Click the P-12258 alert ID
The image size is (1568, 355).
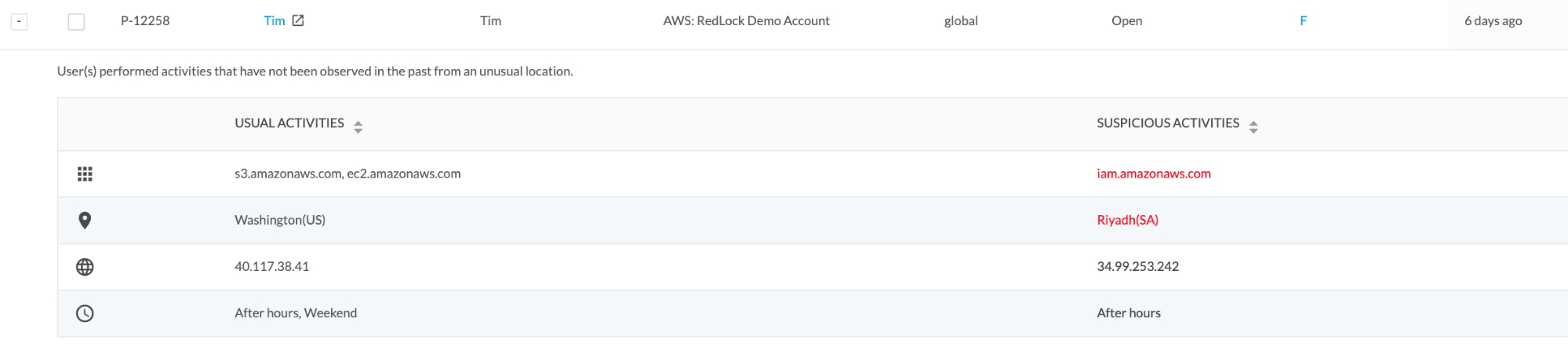point(145,20)
